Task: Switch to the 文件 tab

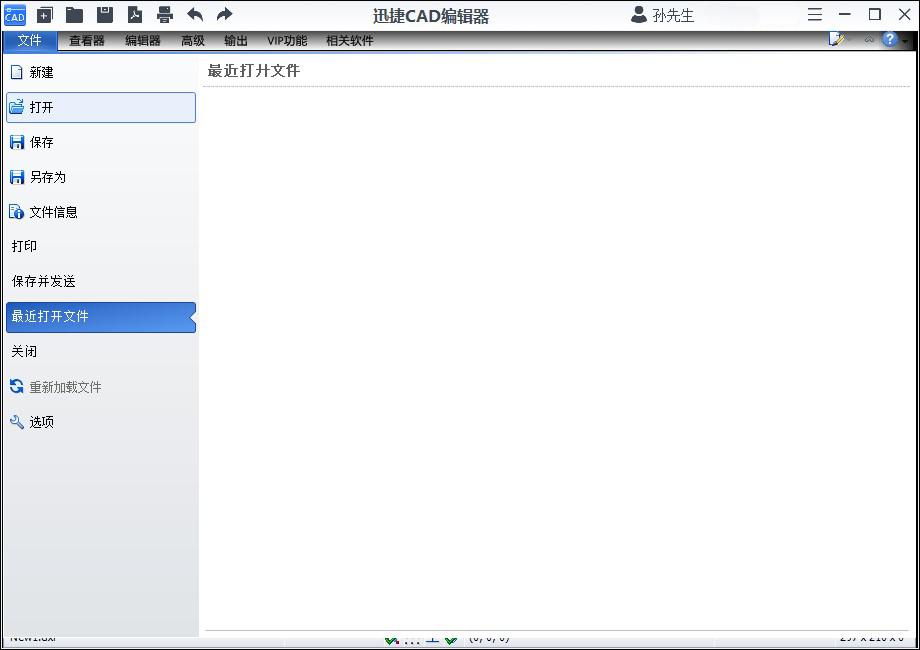Action: click(29, 40)
